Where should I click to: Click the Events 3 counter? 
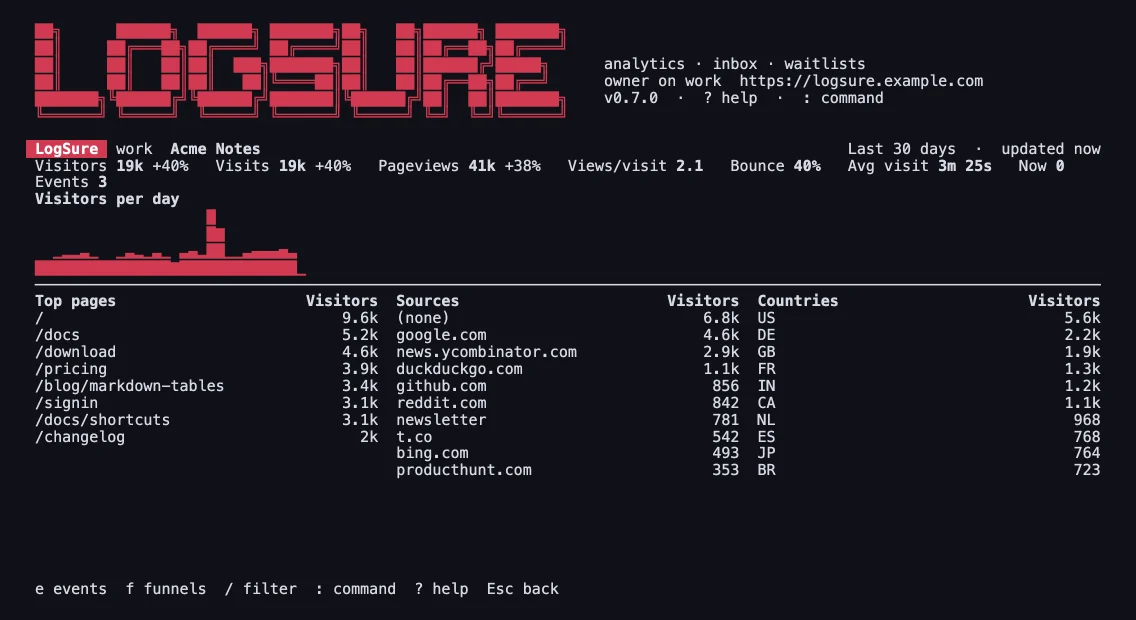pos(71,183)
